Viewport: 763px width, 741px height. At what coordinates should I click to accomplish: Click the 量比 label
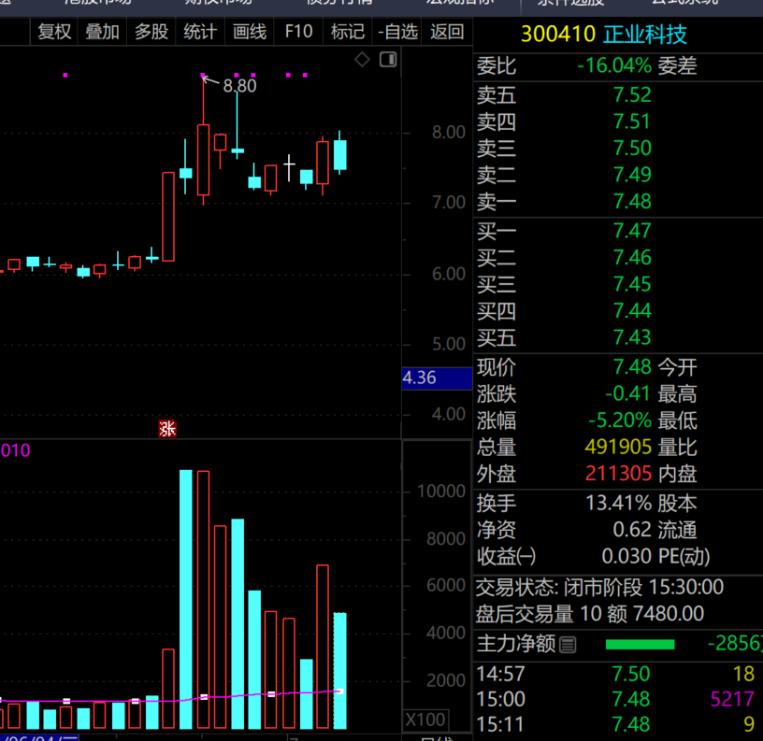tap(677, 447)
